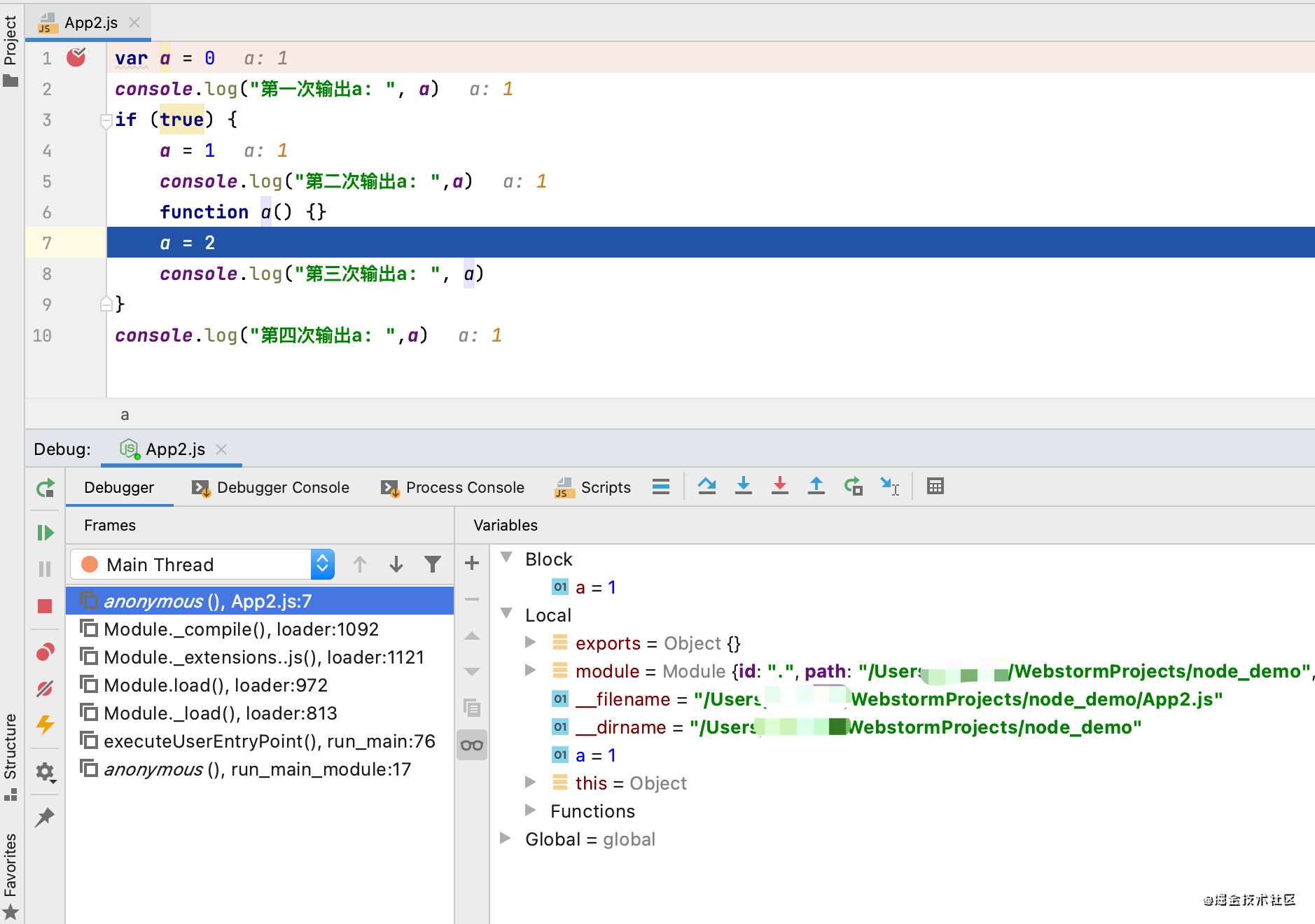1315x924 pixels.
Task: Expand the Global scope node
Action: click(x=505, y=839)
